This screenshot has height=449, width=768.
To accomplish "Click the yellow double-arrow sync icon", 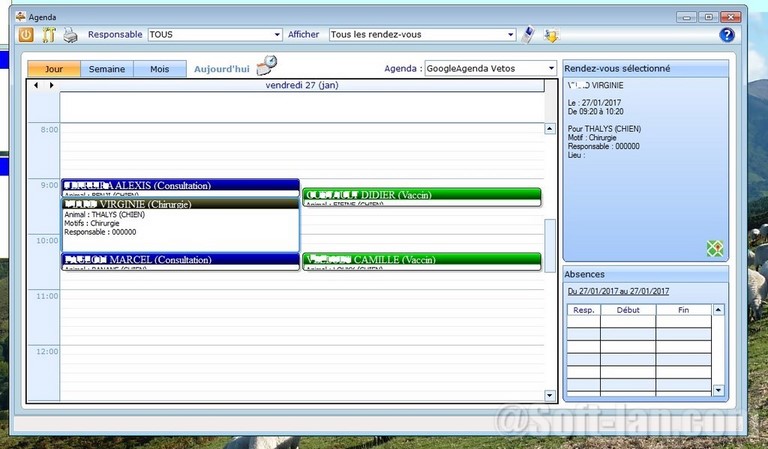I will coord(551,35).
